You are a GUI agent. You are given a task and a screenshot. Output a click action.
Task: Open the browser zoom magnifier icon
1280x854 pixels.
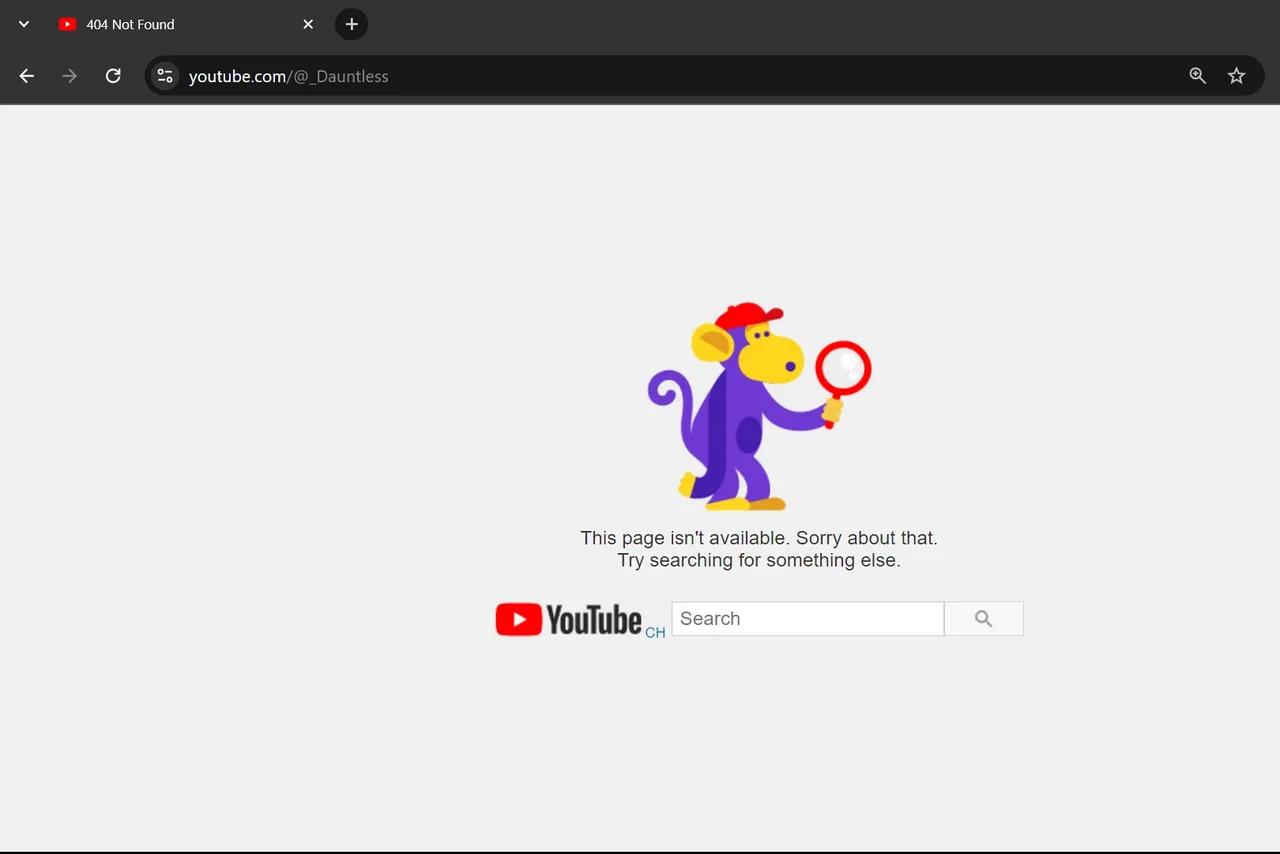coord(1197,75)
